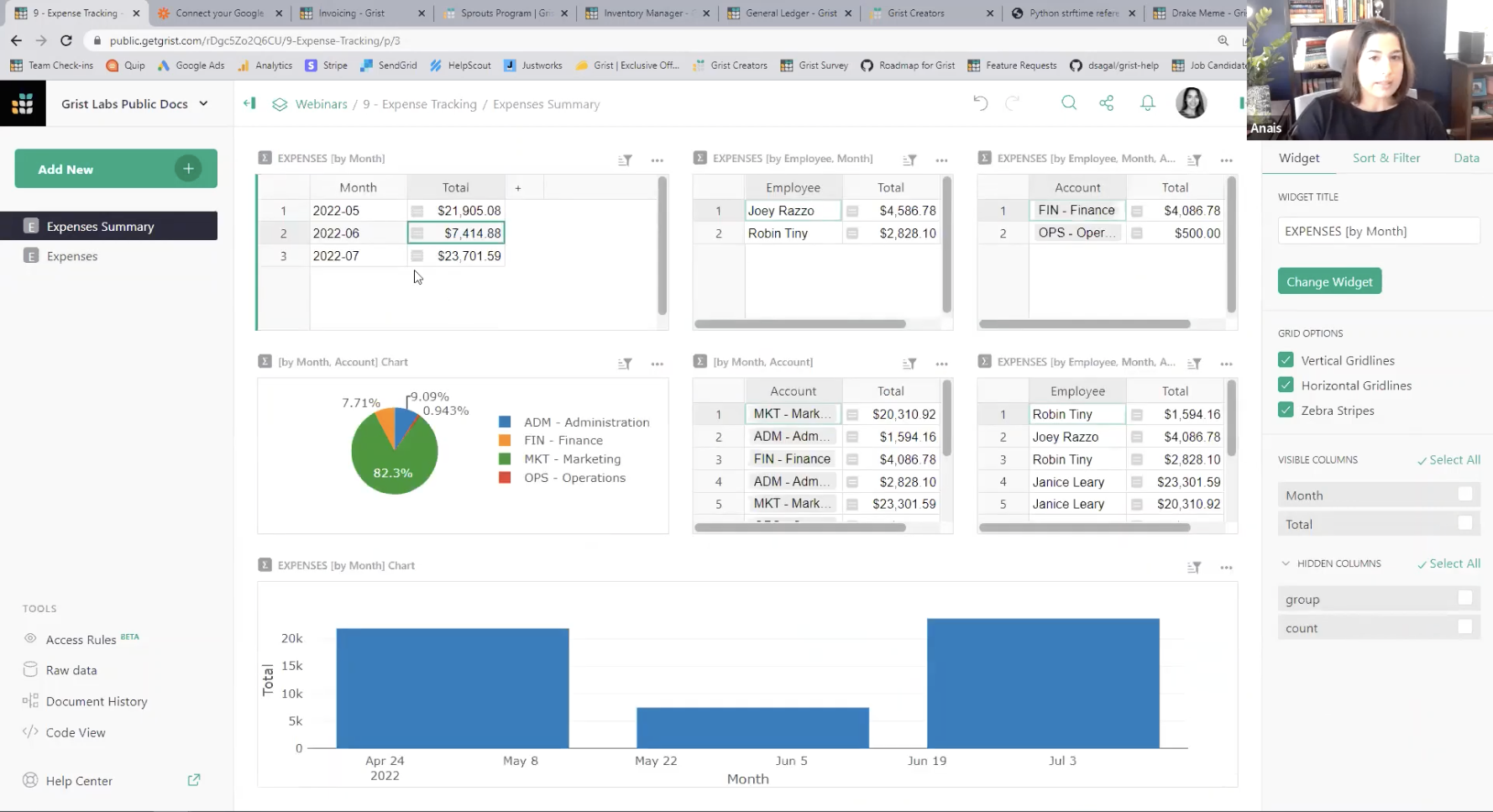Image resolution: width=1493 pixels, height=812 pixels.
Task: Open the filter icon on EXPENSES [by Month] widget
Action: pos(625,160)
